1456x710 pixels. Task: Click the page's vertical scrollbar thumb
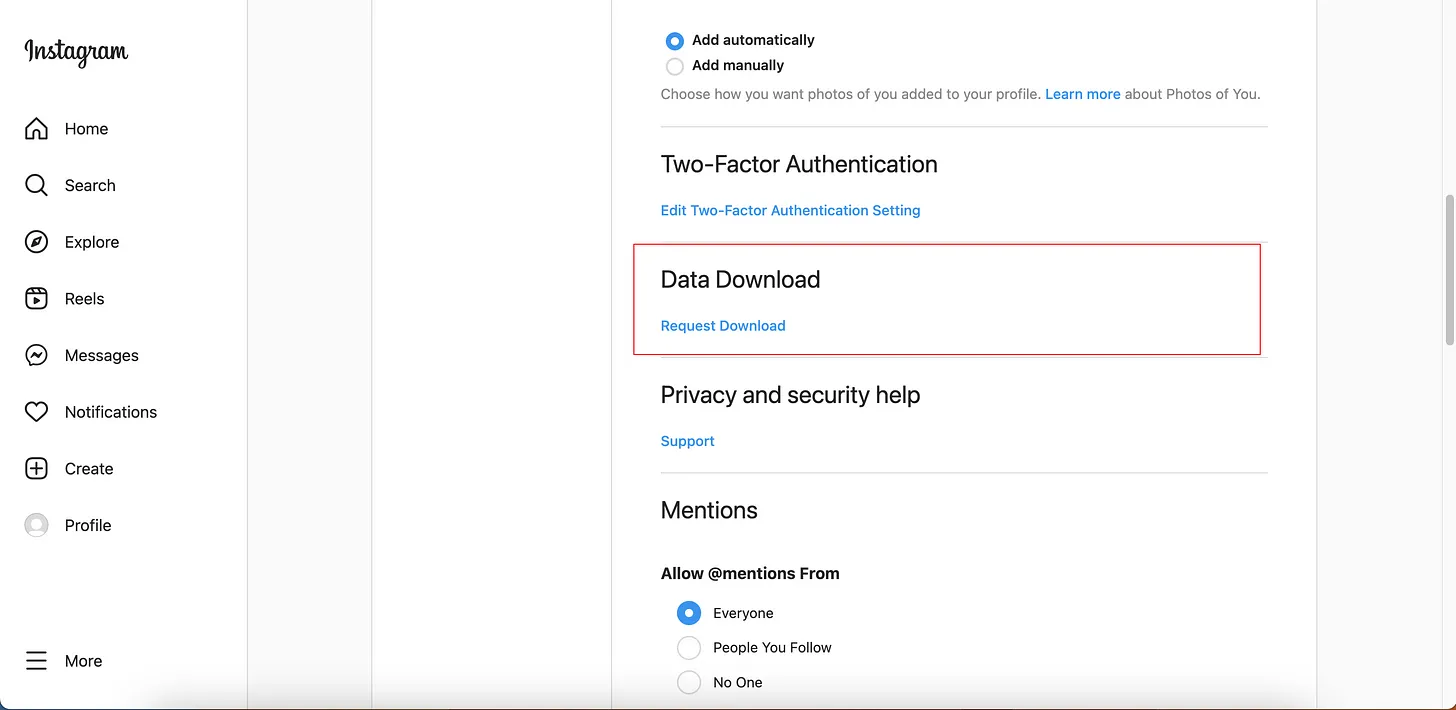(x=1449, y=270)
